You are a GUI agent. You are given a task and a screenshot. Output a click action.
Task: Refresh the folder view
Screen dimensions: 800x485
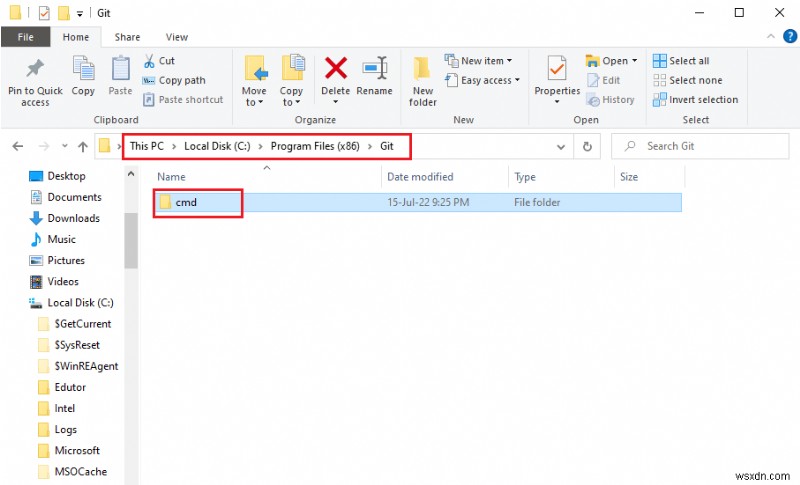pos(587,147)
